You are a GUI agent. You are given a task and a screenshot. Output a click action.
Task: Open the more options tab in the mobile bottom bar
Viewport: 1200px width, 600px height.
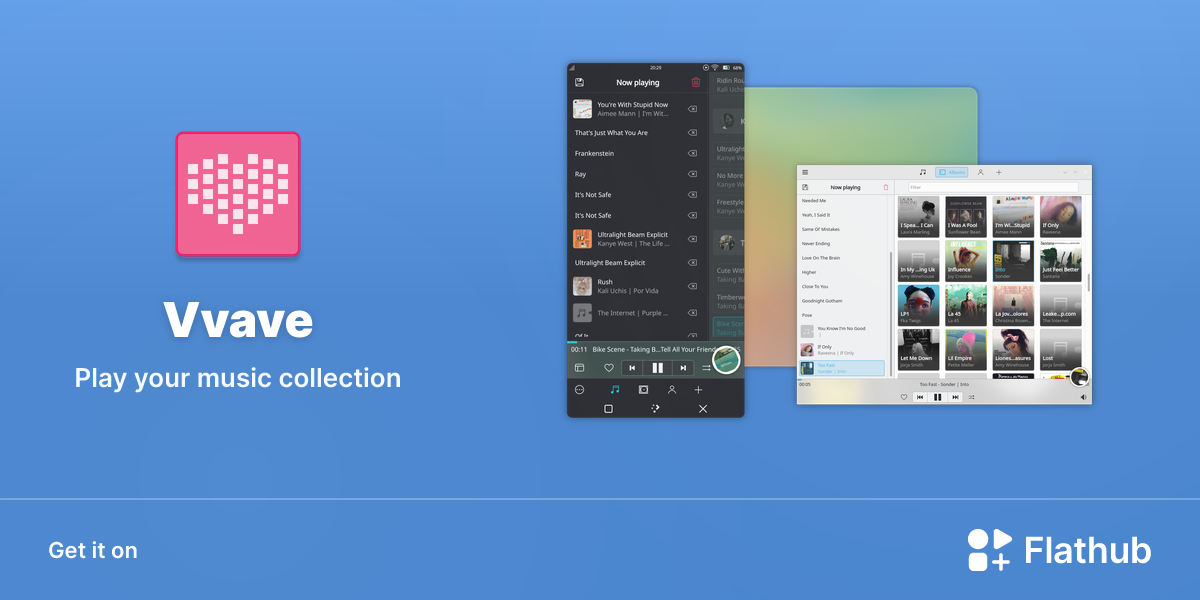pyautogui.click(x=579, y=389)
